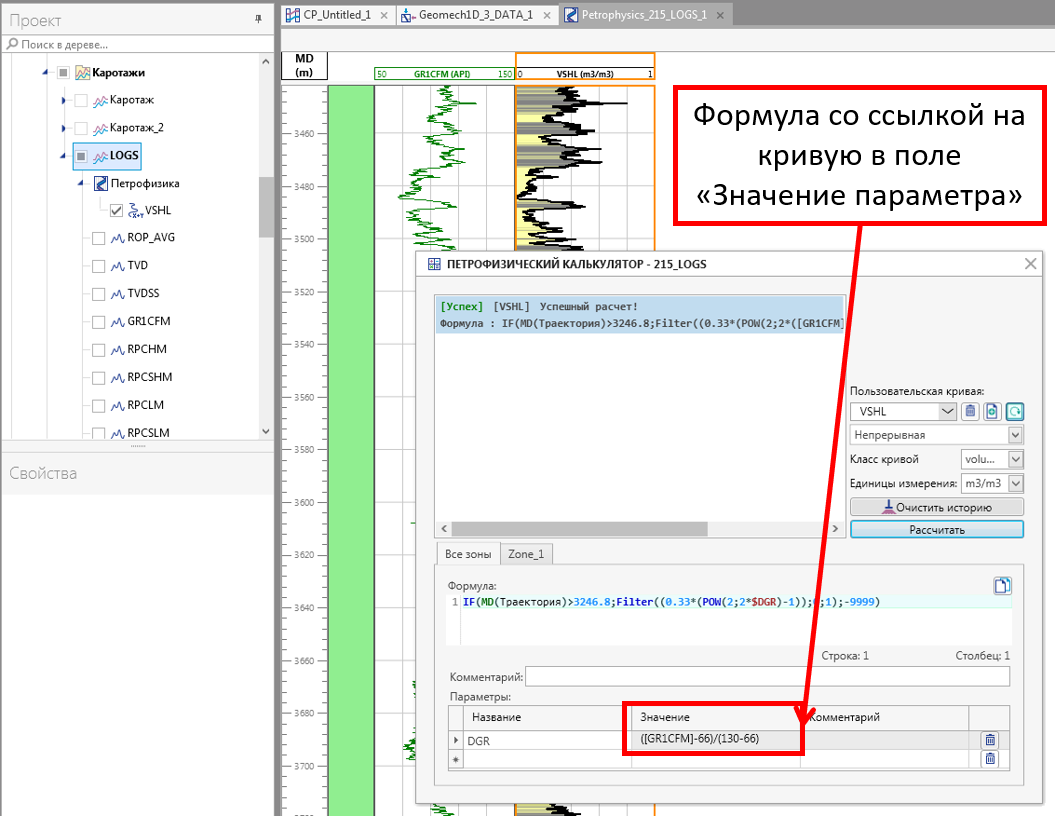Image resolution: width=1055 pixels, height=816 pixels.
Task: Enable the TVDSS checkbox
Action: pyautogui.click(x=98, y=294)
